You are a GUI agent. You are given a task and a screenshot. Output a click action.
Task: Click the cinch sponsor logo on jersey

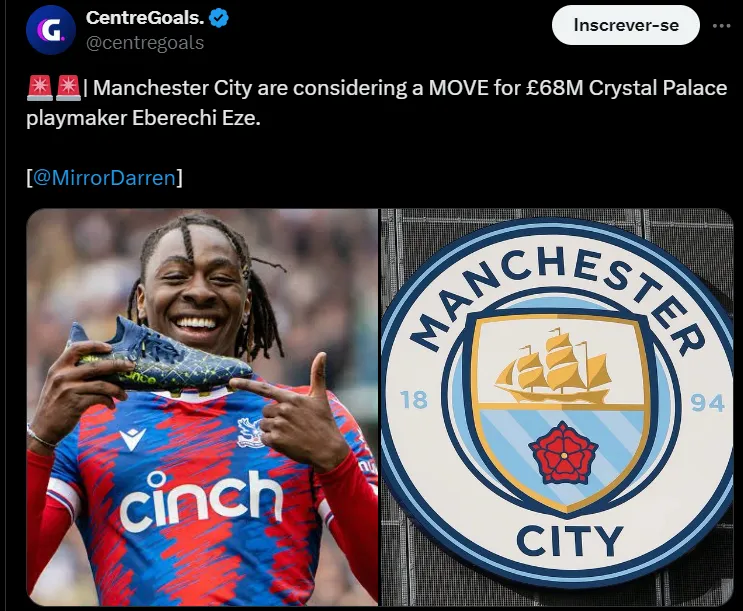coord(201,500)
